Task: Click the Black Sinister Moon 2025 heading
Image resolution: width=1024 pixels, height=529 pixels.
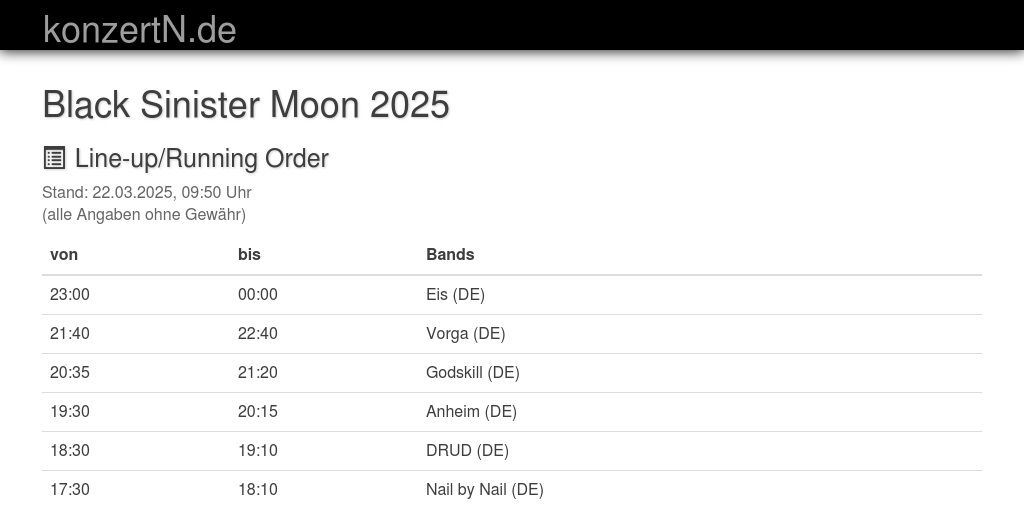Action: pyautogui.click(x=246, y=105)
